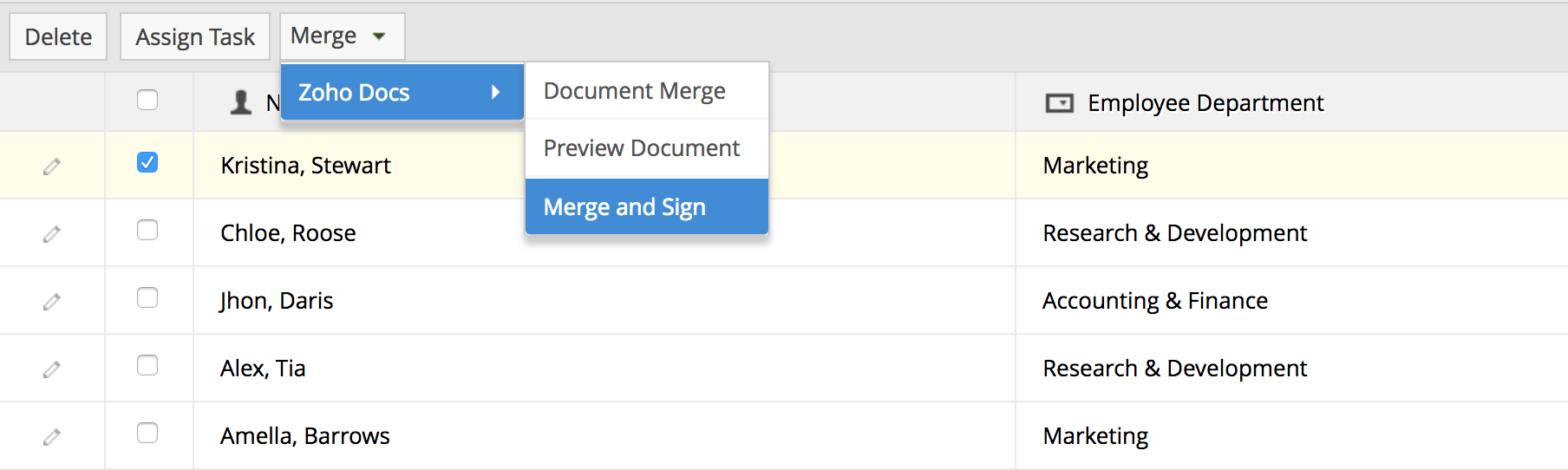The image size is (1568, 470).
Task: Uncheck the Kristina, Stewart row checkbox
Action: [147, 162]
